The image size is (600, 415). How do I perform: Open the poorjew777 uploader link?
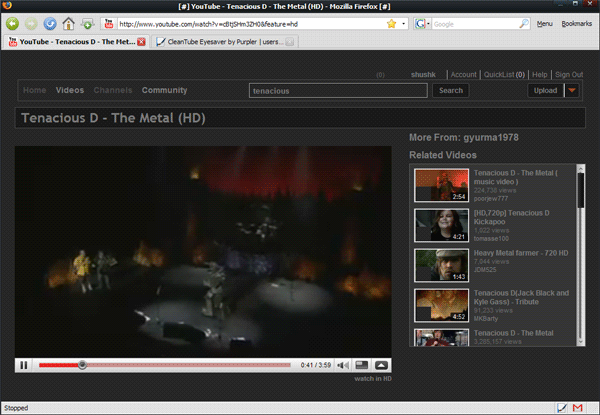(491, 199)
